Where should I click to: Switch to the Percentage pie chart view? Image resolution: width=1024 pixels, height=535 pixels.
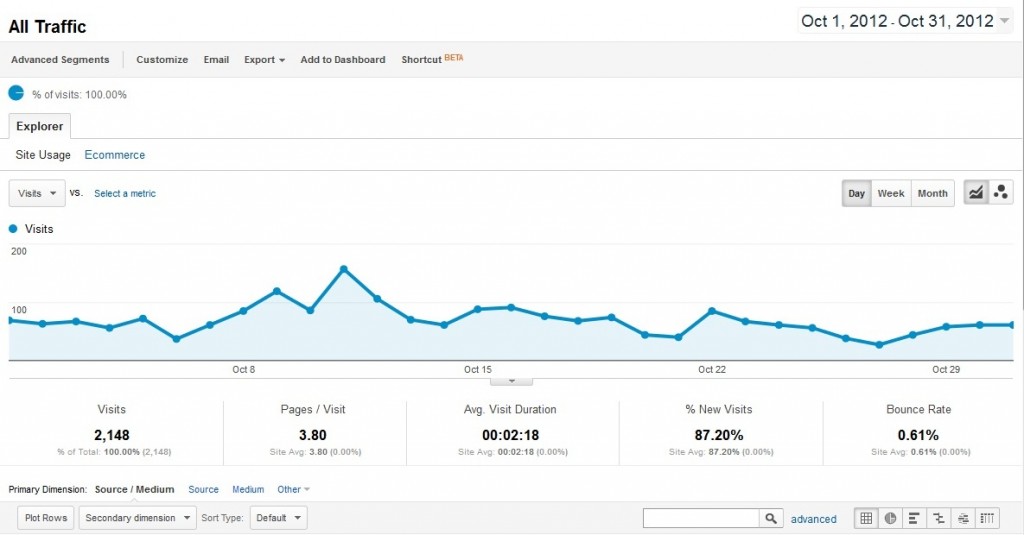coord(890,518)
